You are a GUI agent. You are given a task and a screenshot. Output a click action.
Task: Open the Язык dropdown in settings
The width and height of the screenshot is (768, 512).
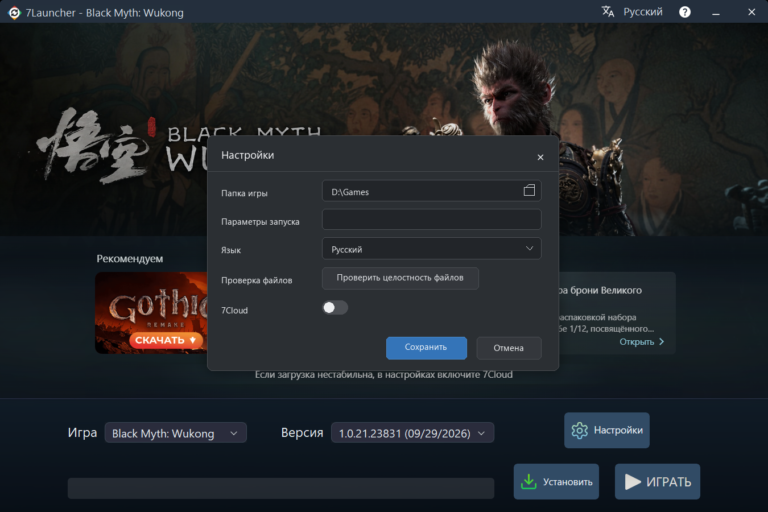point(432,249)
